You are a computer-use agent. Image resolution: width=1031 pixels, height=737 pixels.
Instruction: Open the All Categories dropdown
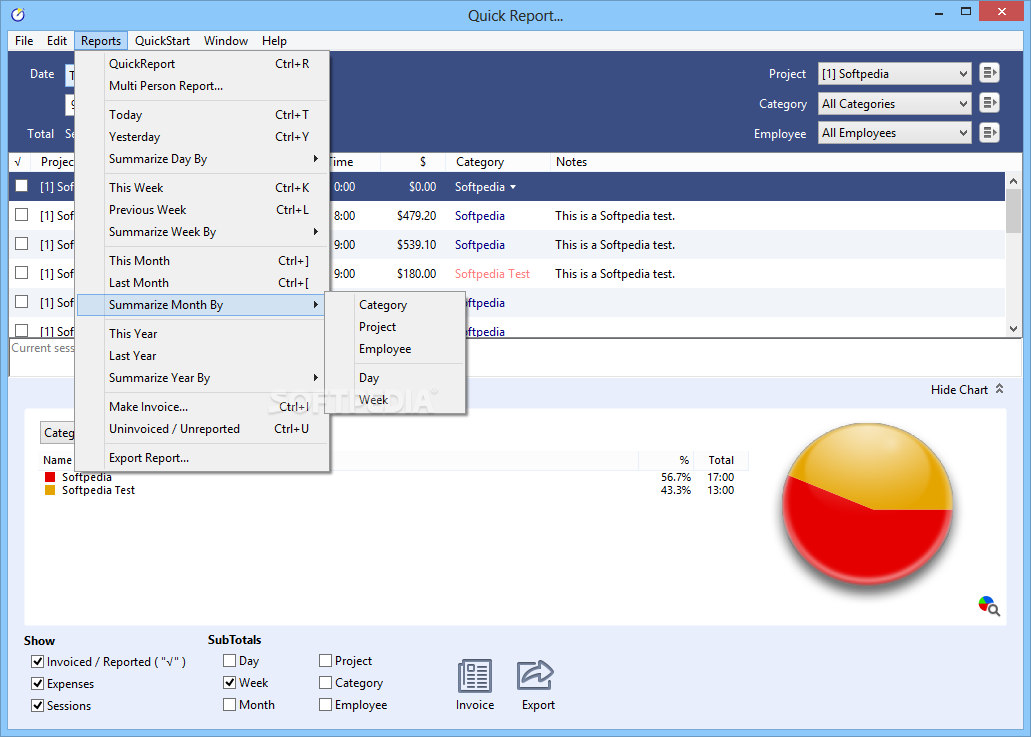coord(894,103)
